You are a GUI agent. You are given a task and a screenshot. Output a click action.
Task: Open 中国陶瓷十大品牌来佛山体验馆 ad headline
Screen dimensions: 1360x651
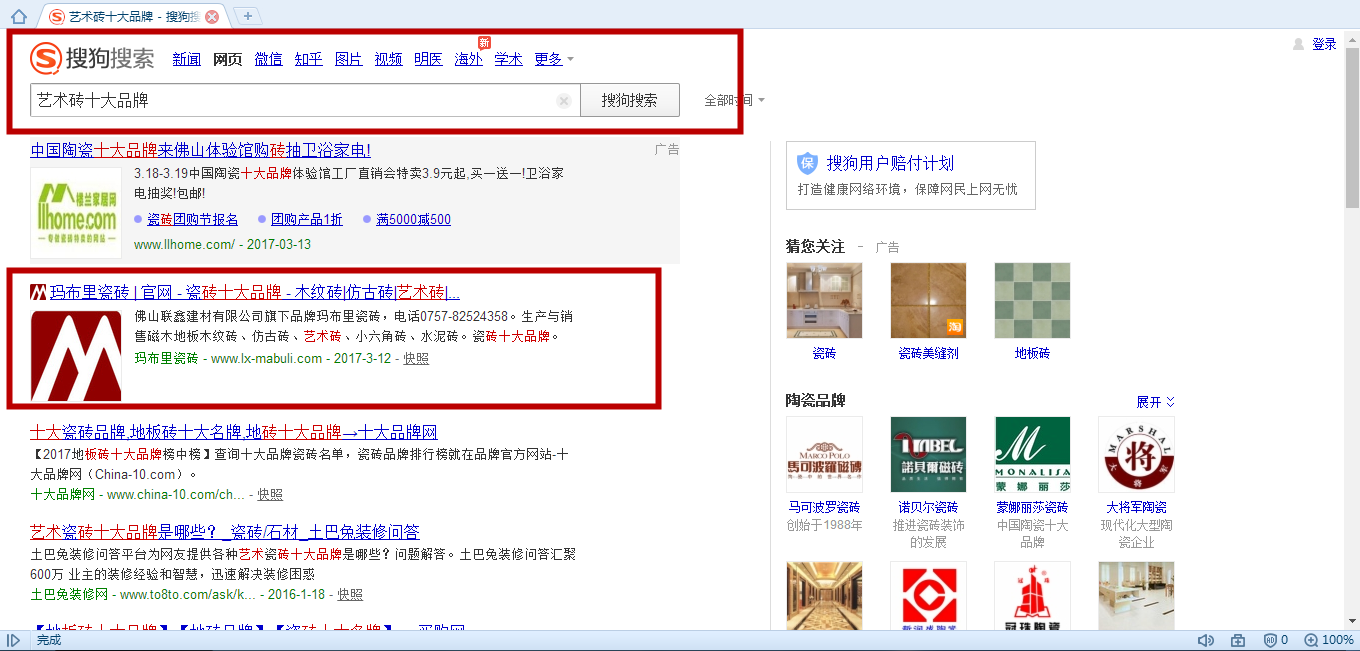200,150
